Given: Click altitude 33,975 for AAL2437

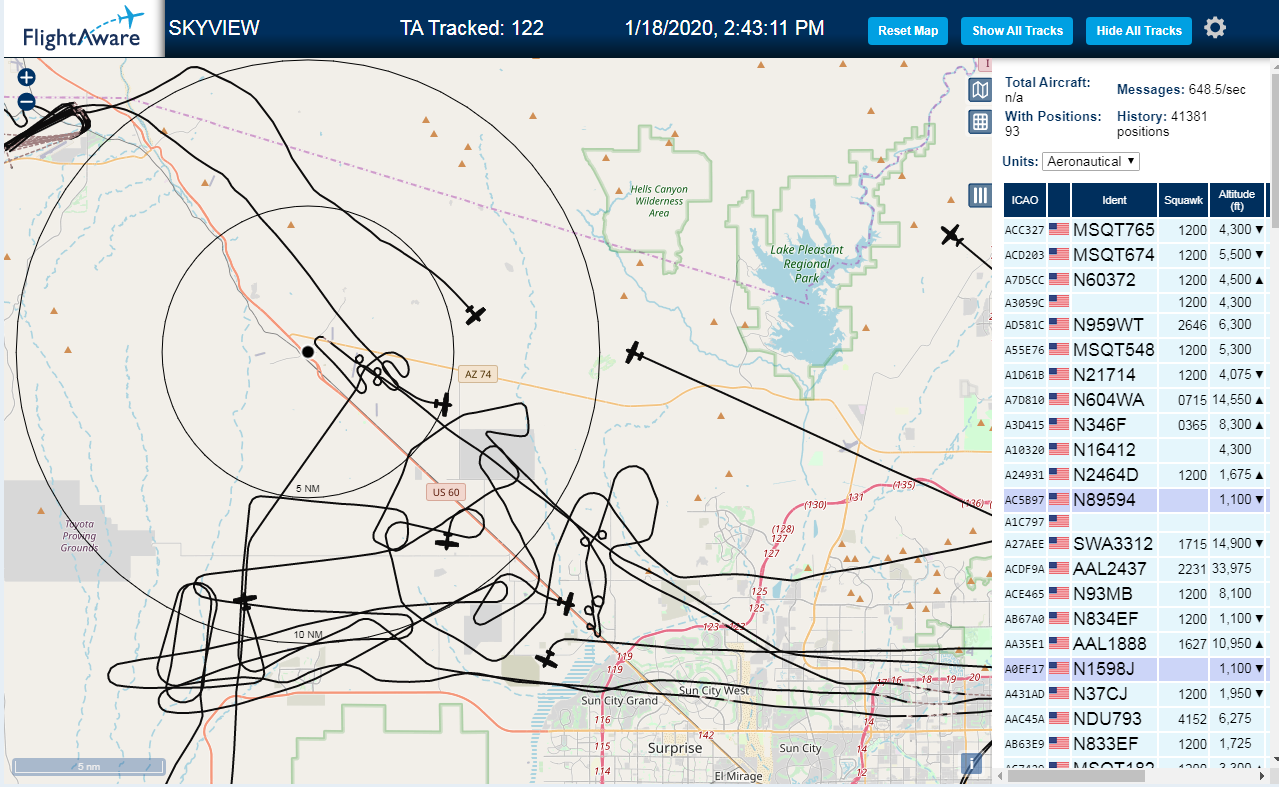Looking at the screenshot, I should (x=1231, y=569).
